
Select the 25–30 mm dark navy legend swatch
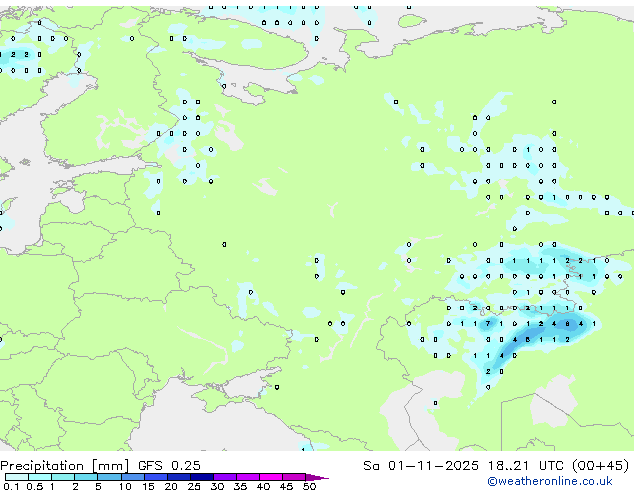coord(202,477)
